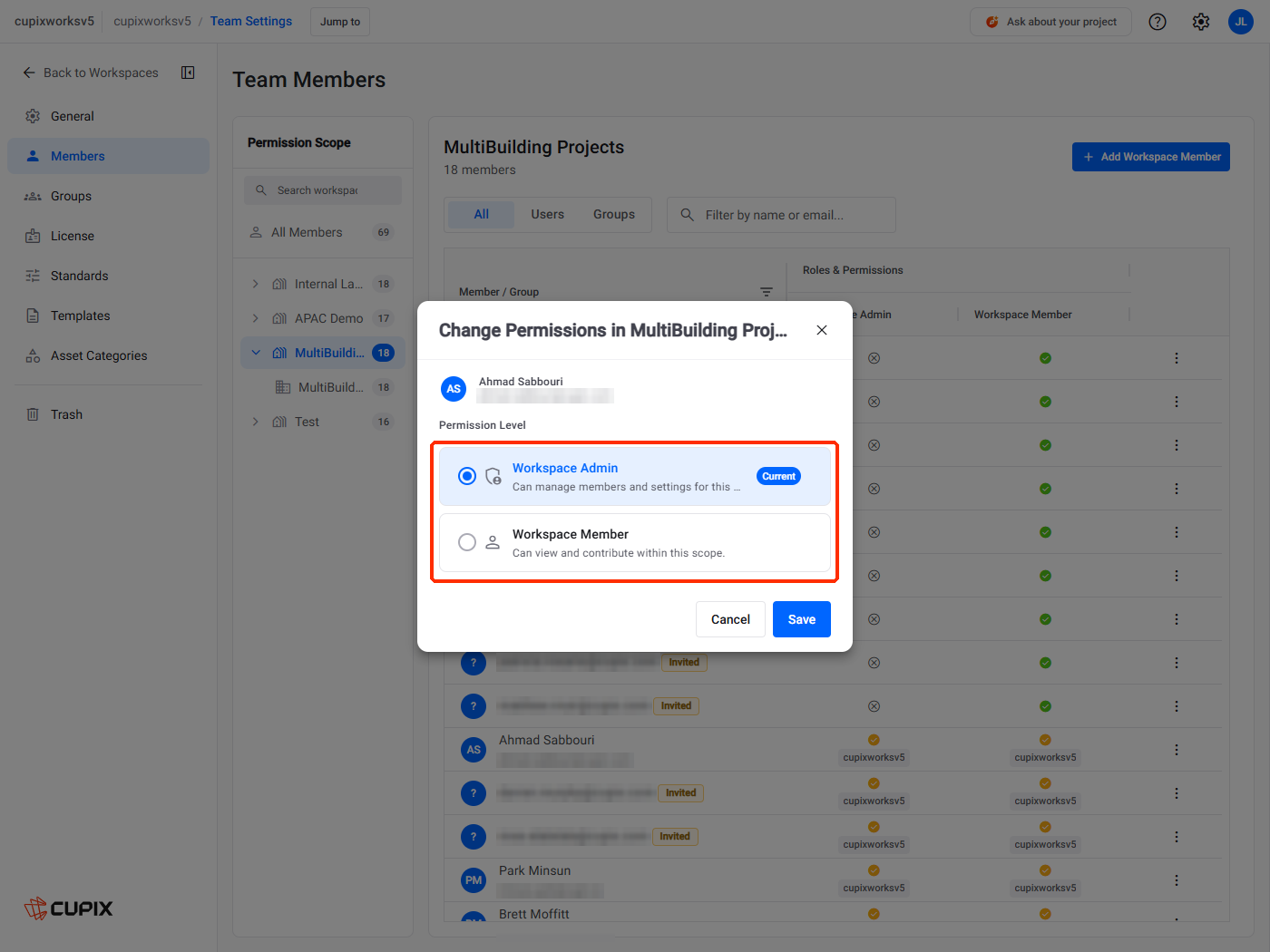This screenshot has height=952, width=1270.
Task: Open the JL user avatar menu
Action: [x=1241, y=22]
